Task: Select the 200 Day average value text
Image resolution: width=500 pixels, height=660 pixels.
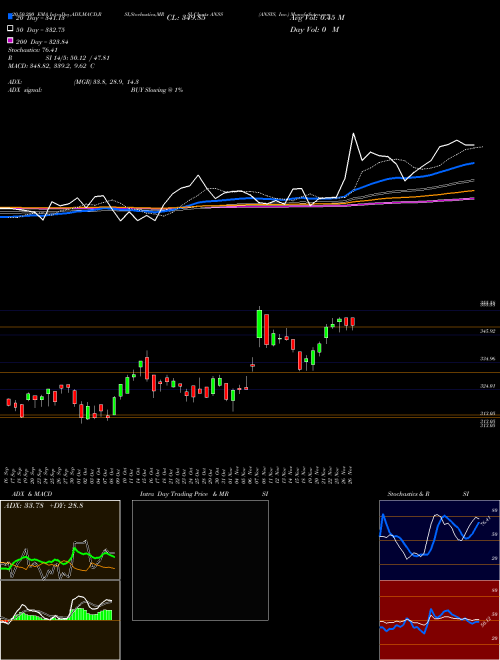Action: 42,42
